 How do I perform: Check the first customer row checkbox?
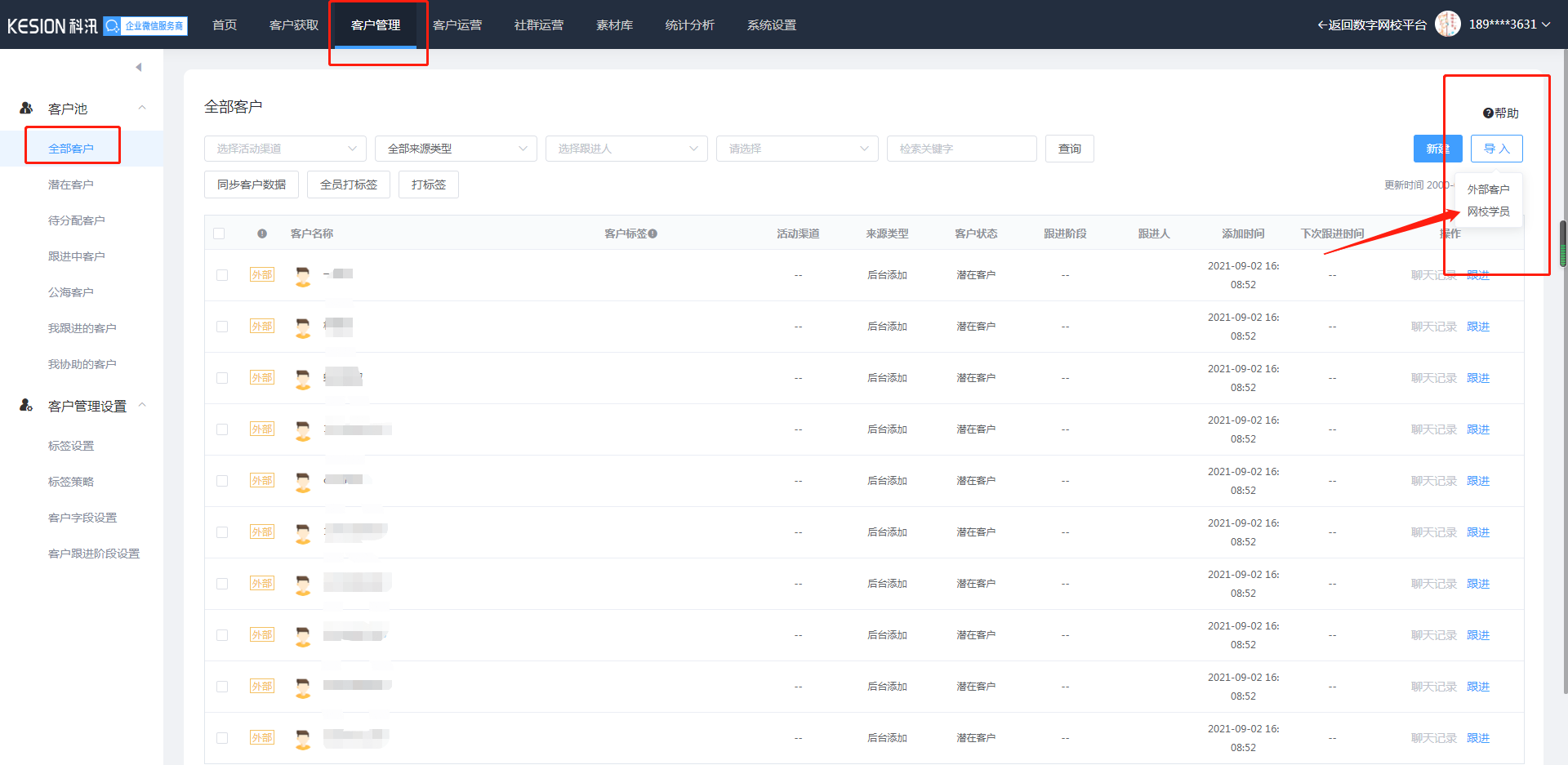pyautogui.click(x=222, y=275)
